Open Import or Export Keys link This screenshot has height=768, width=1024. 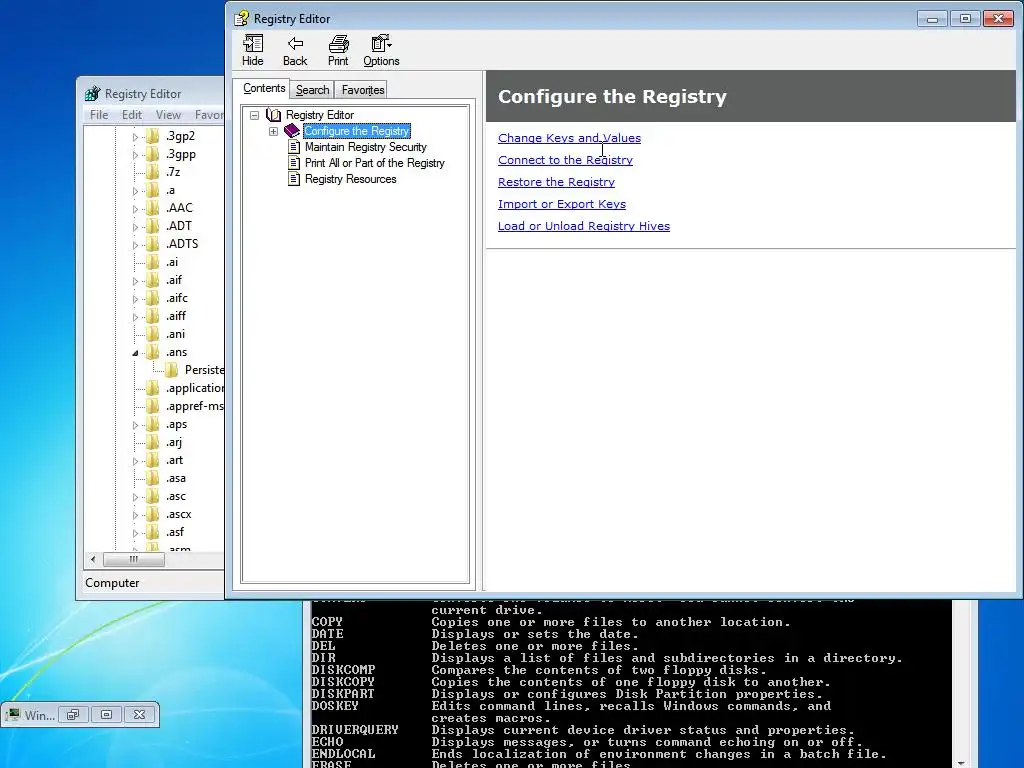point(562,204)
